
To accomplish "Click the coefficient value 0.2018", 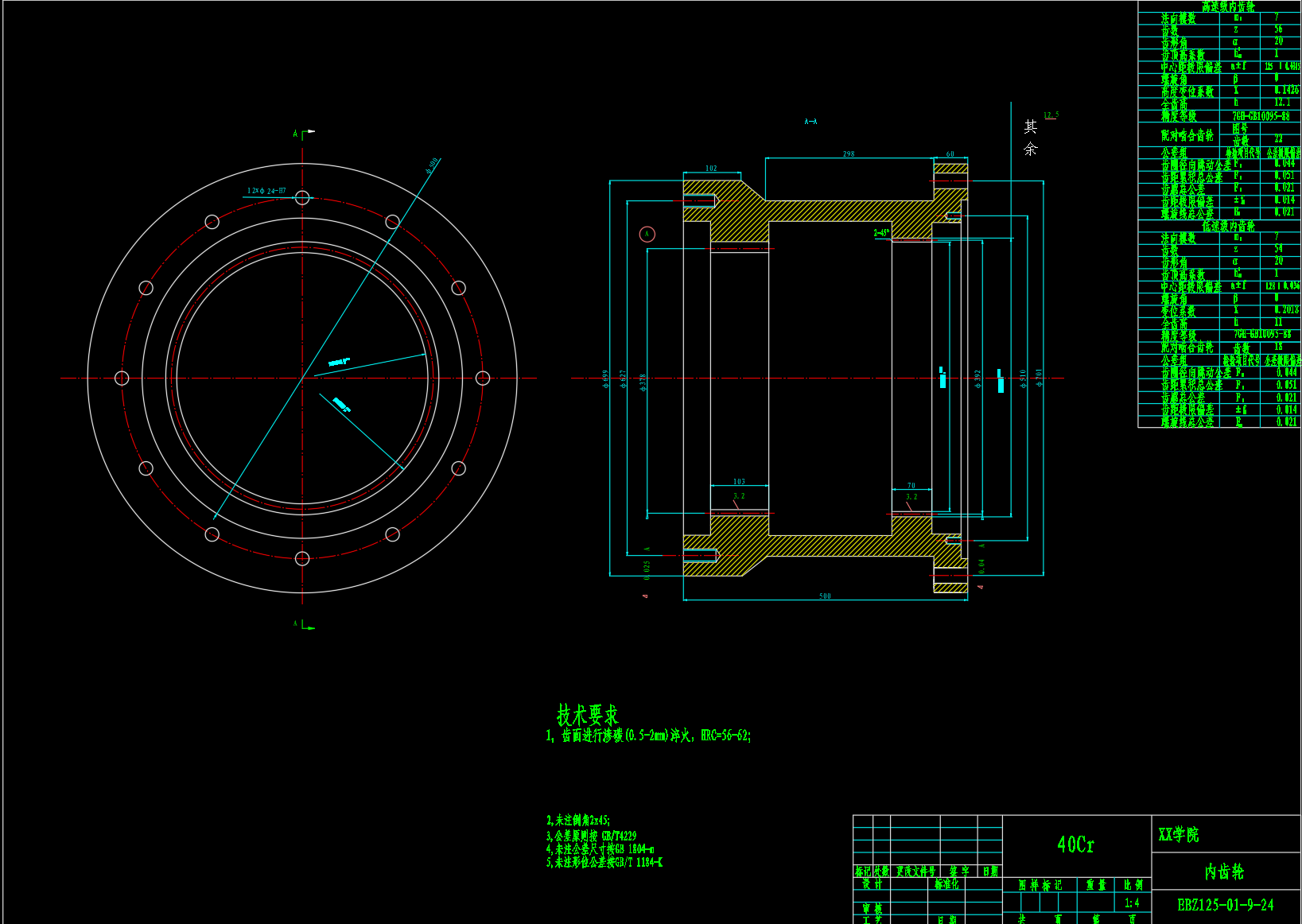I will pos(1286,309).
